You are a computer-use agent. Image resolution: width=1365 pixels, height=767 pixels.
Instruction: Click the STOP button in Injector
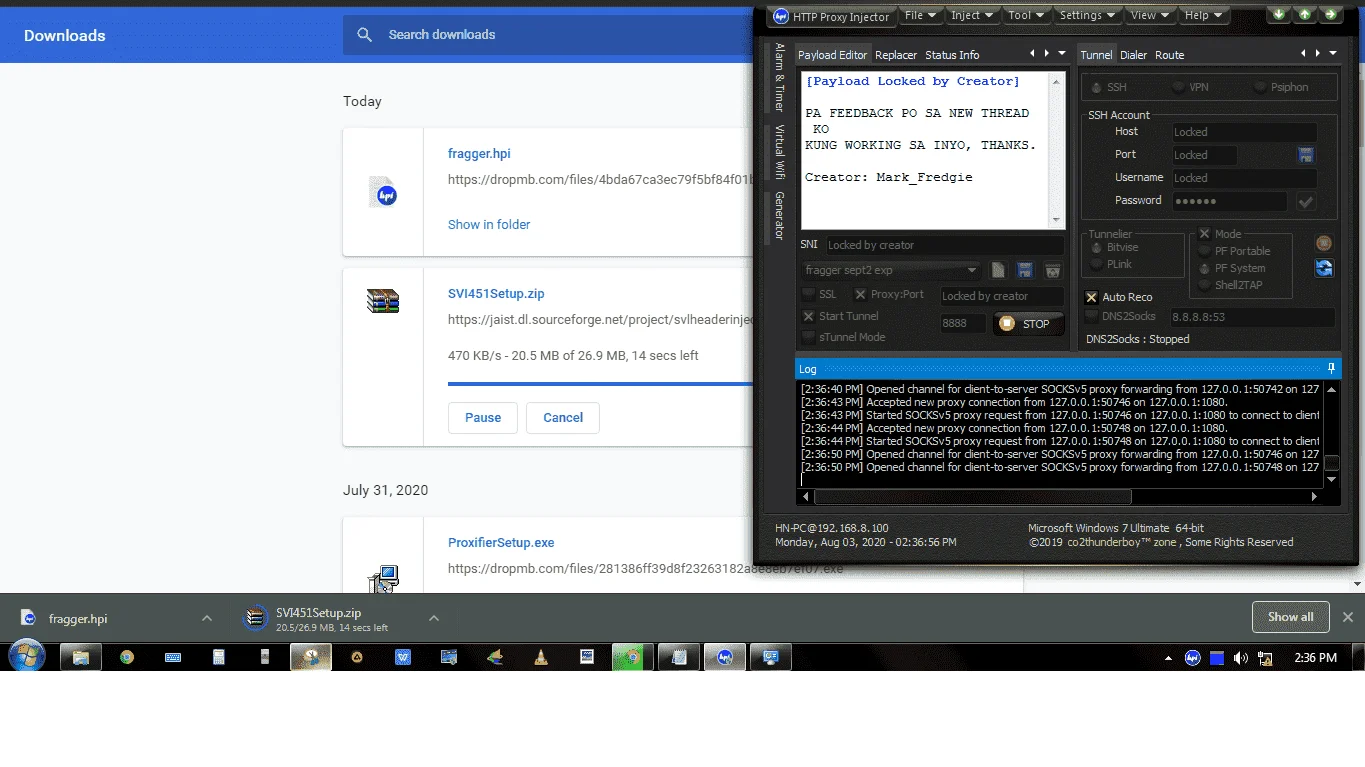click(x=1028, y=324)
